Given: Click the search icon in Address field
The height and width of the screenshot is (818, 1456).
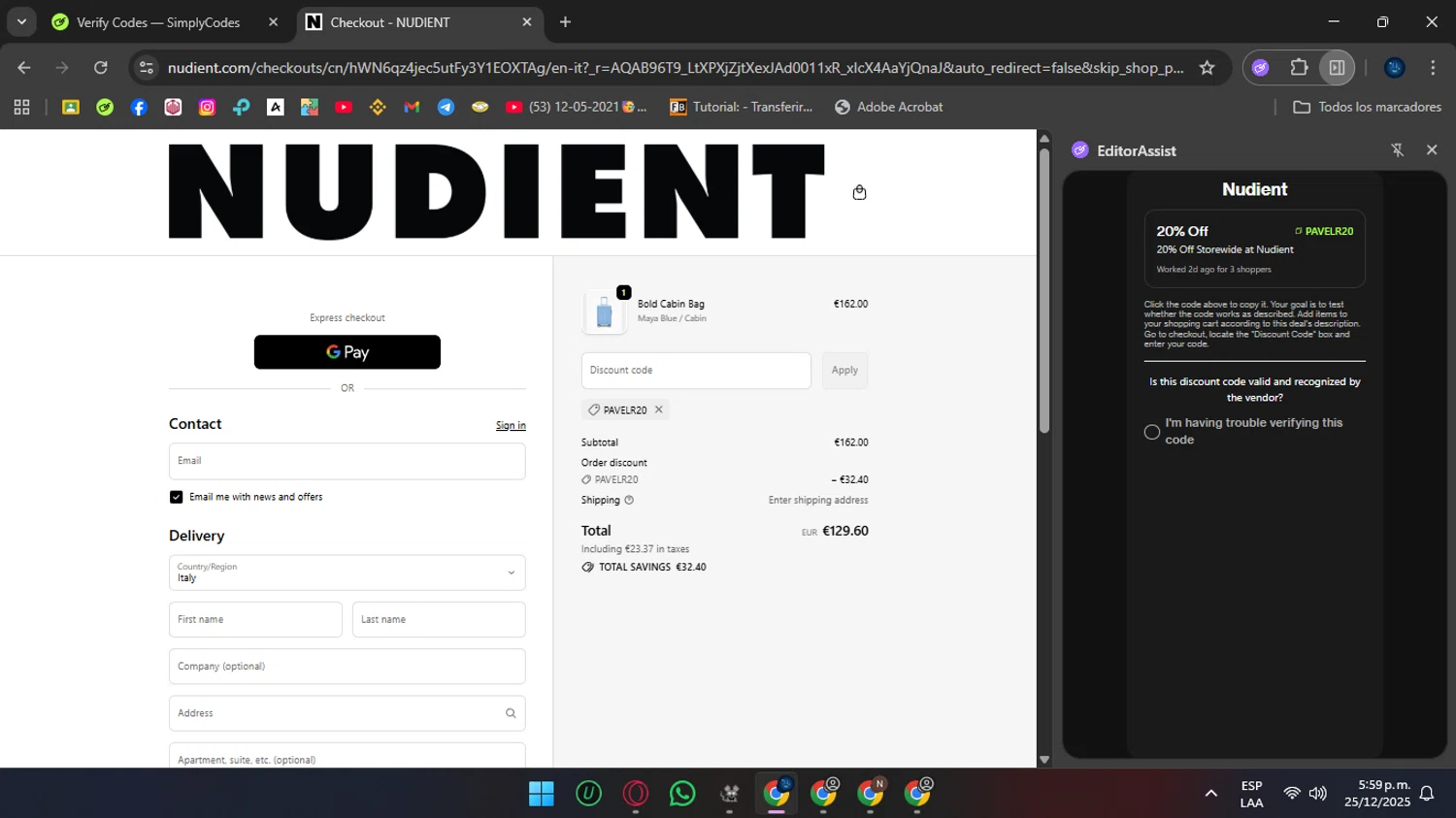Looking at the screenshot, I should (511, 713).
